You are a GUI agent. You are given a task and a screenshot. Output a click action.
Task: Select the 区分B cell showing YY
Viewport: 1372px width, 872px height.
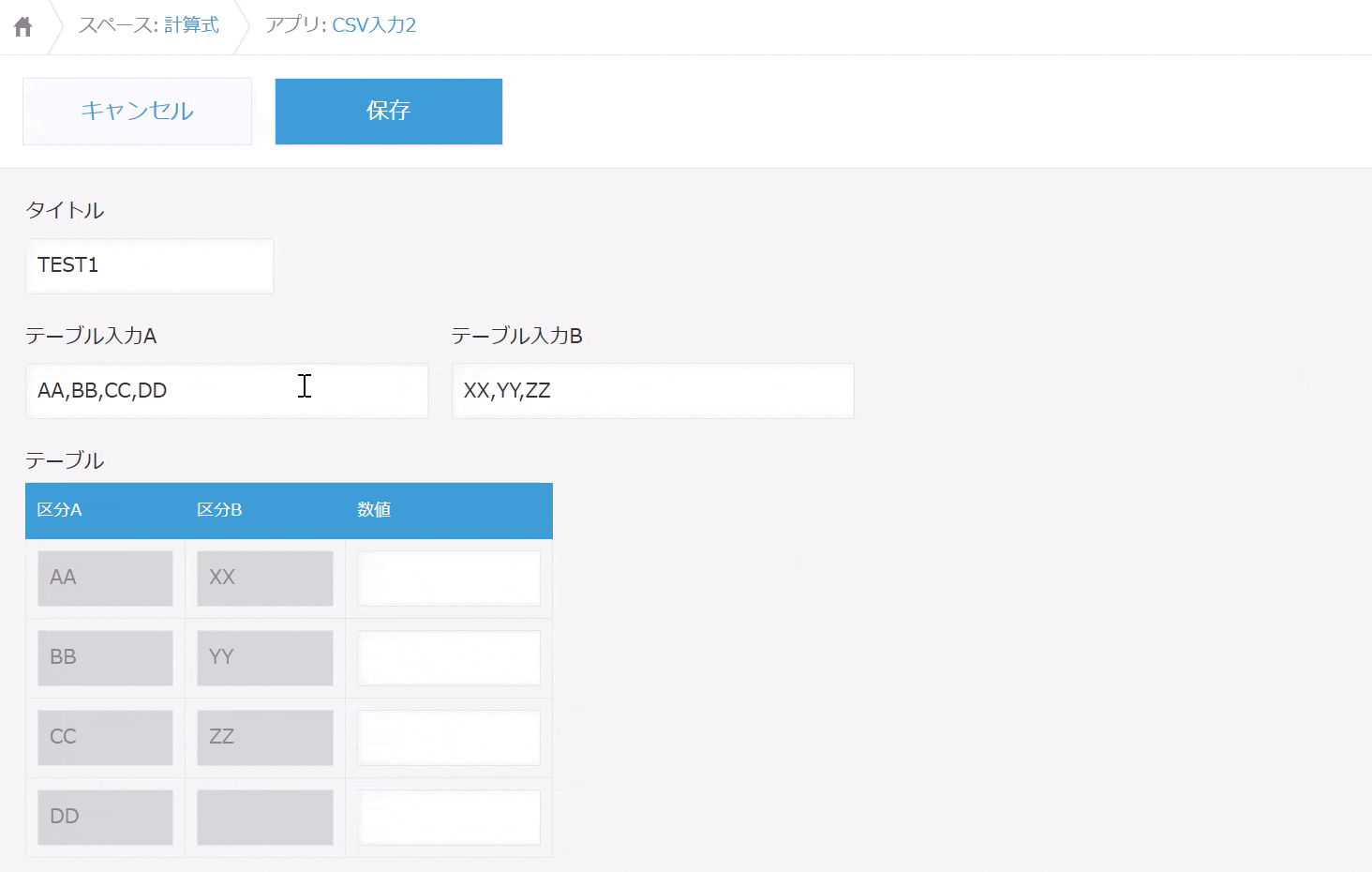[x=265, y=658]
